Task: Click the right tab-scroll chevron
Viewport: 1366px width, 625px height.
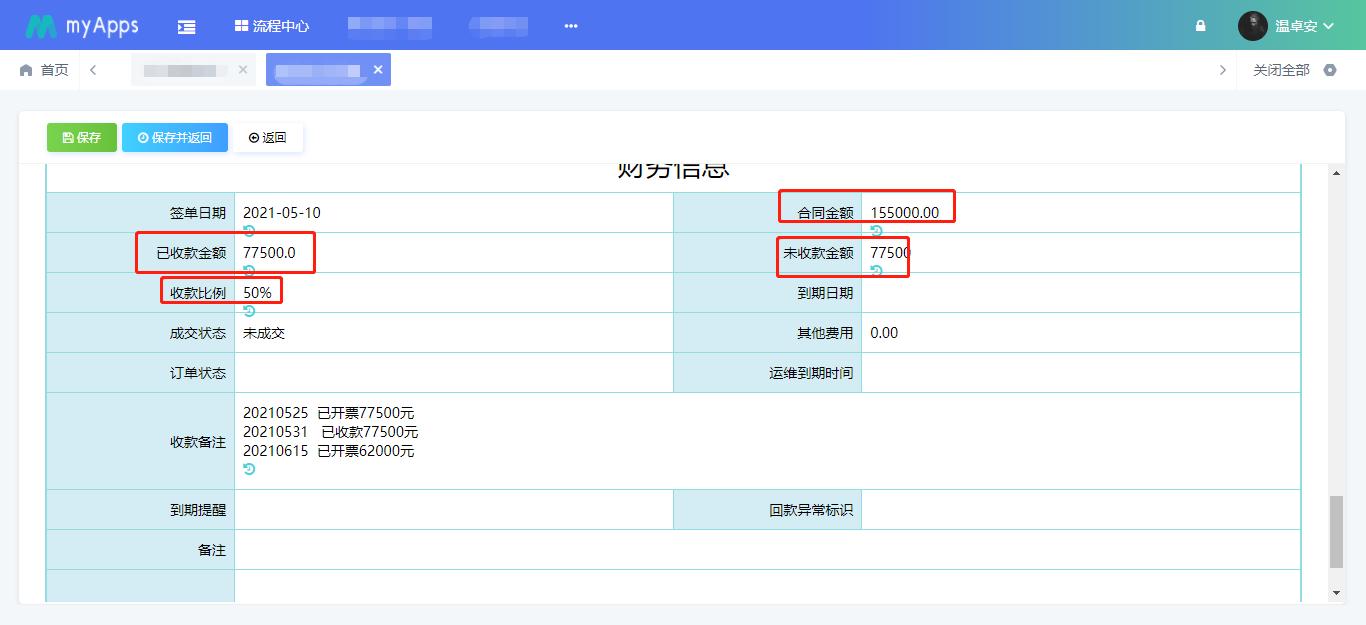Action: pyautogui.click(x=1222, y=70)
